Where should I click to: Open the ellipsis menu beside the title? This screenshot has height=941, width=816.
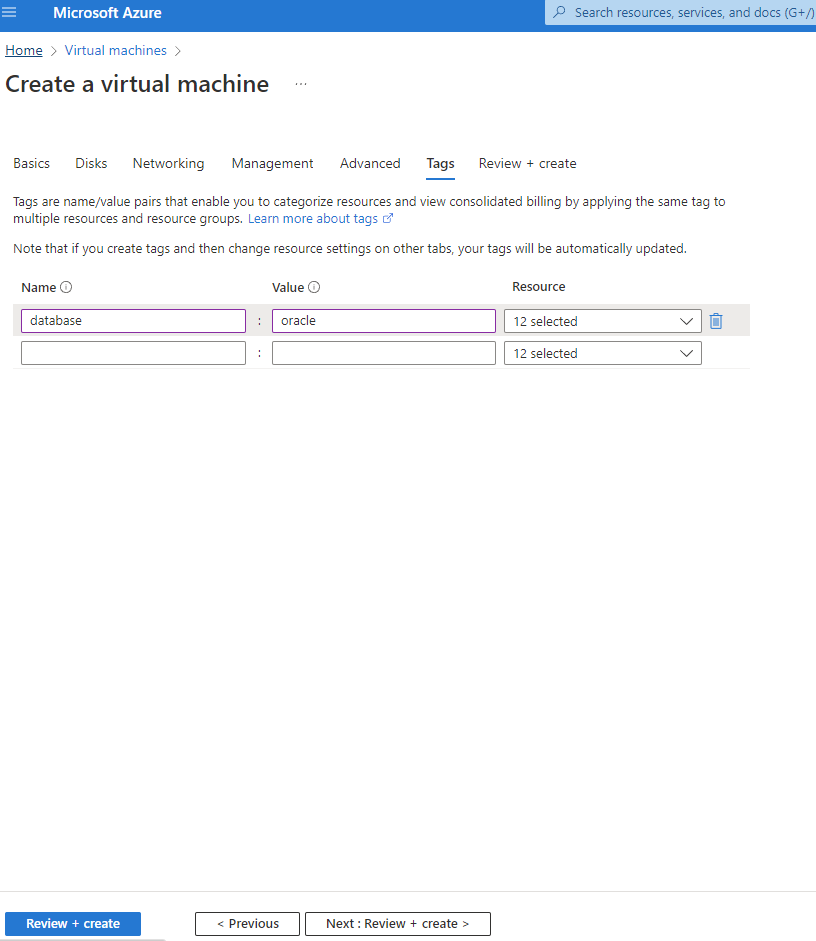tap(301, 84)
